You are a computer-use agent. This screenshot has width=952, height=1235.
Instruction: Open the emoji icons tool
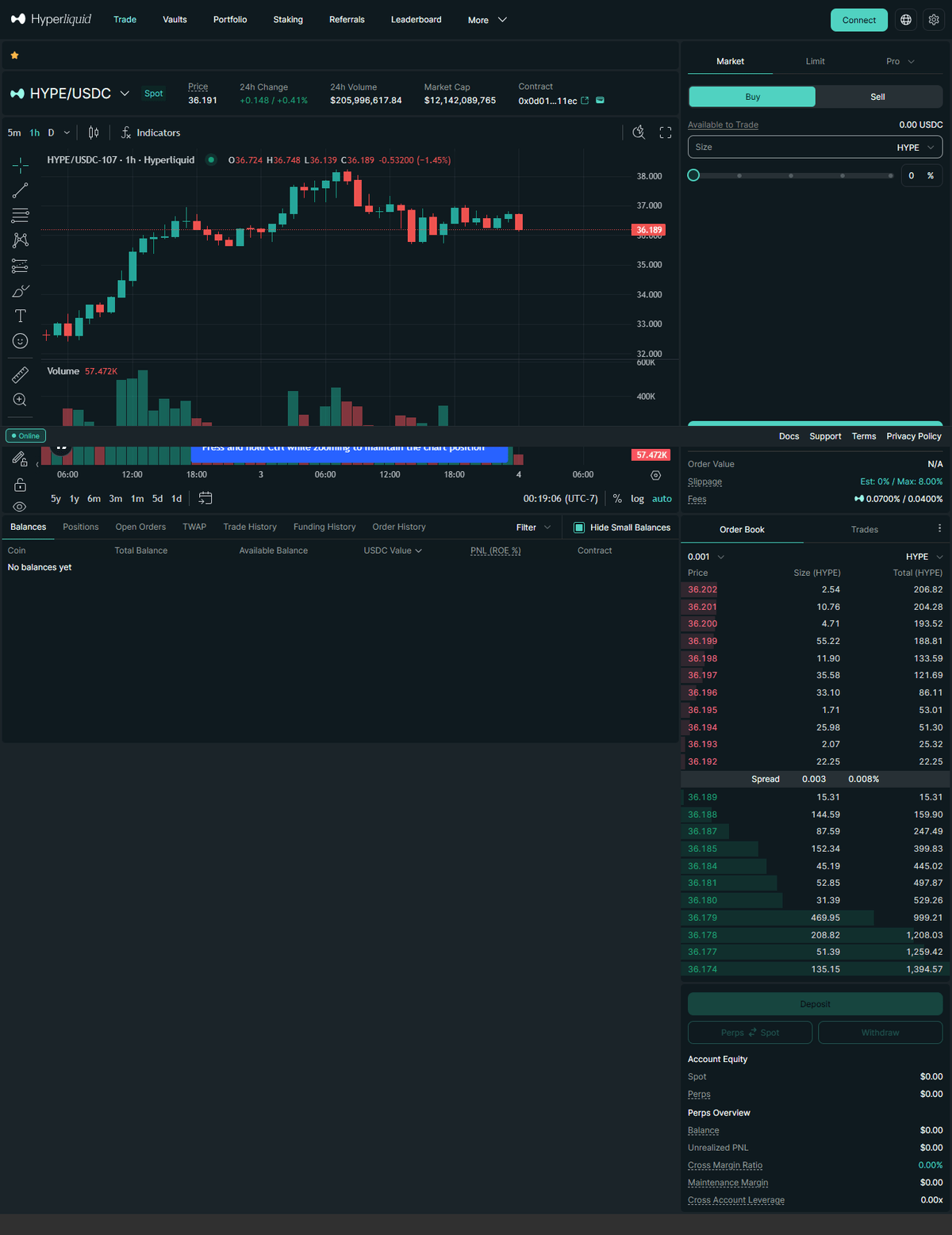[x=20, y=341]
